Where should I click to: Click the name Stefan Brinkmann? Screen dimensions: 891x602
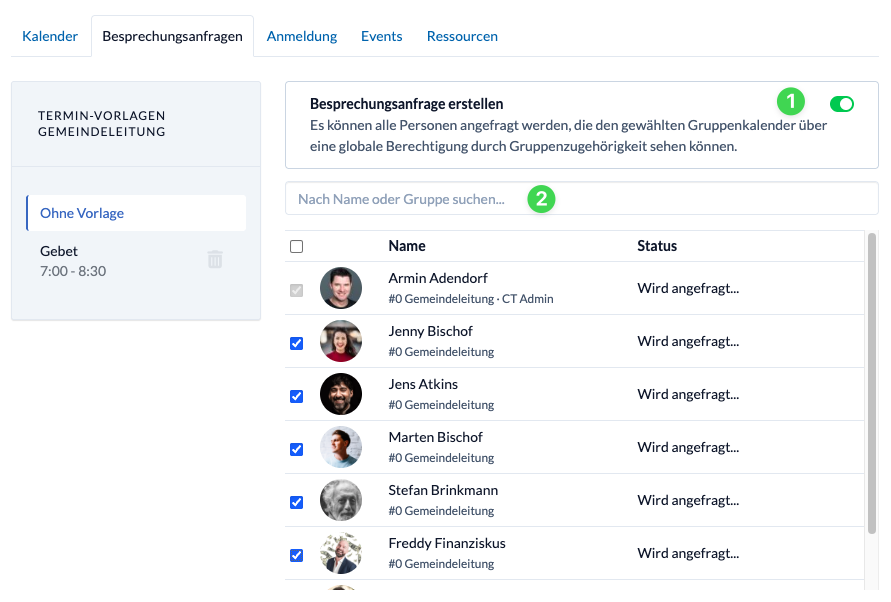pyautogui.click(x=443, y=490)
